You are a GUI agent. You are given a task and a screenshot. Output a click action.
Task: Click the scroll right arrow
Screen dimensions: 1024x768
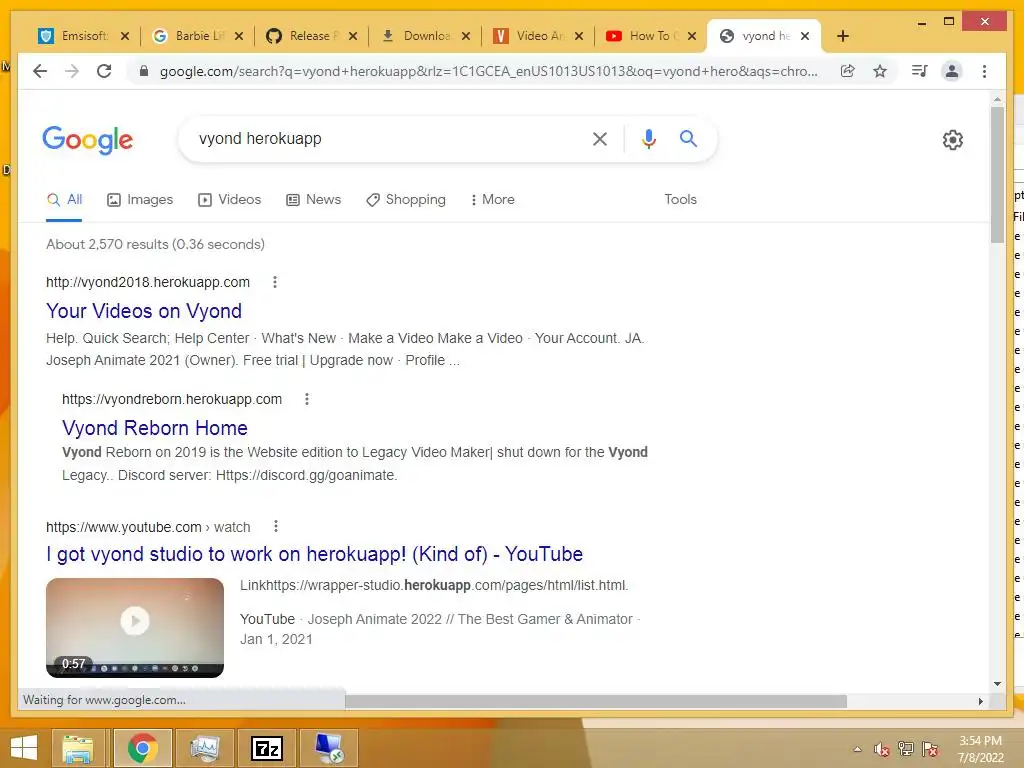(x=980, y=701)
